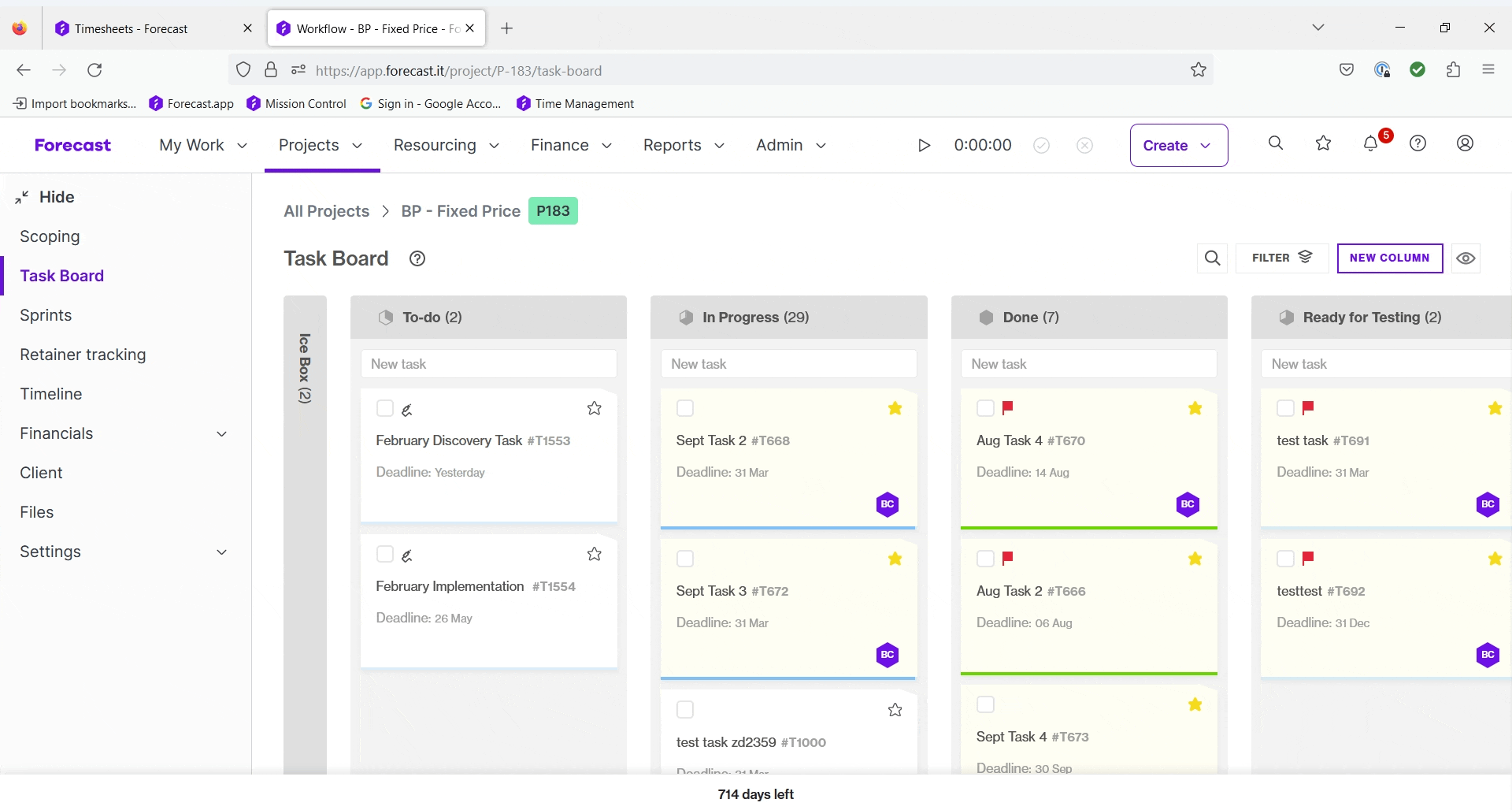Toggle the star on test task T691
Image resolution: width=1512 pixels, height=810 pixels.
tap(1495, 408)
